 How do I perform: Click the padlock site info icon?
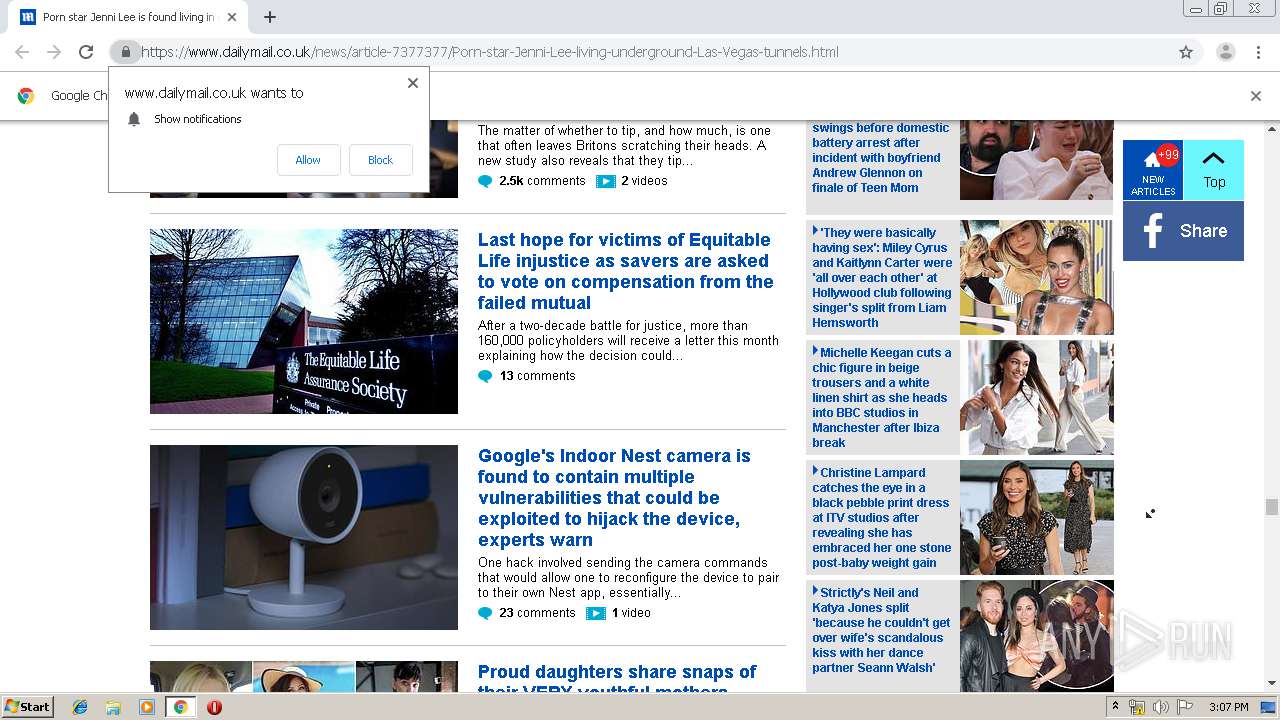point(125,52)
